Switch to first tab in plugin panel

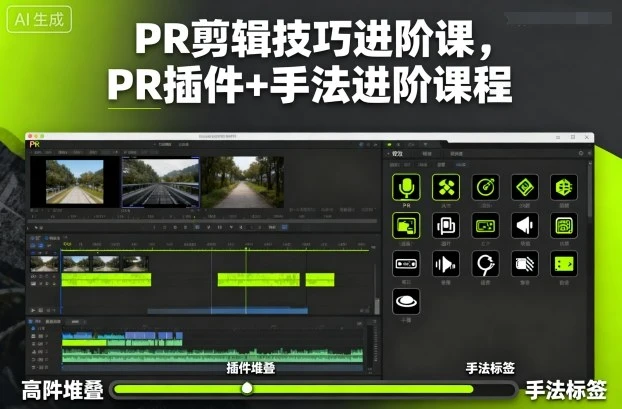click(x=400, y=153)
